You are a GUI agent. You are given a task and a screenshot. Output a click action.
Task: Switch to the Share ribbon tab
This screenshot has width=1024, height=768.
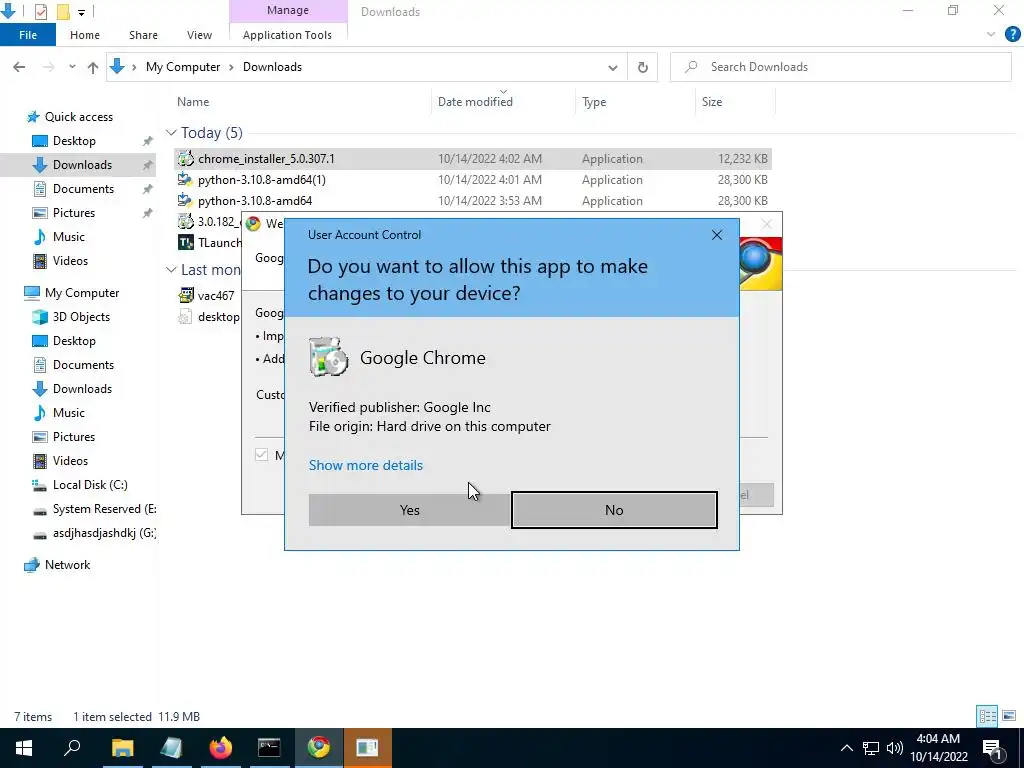click(143, 35)
